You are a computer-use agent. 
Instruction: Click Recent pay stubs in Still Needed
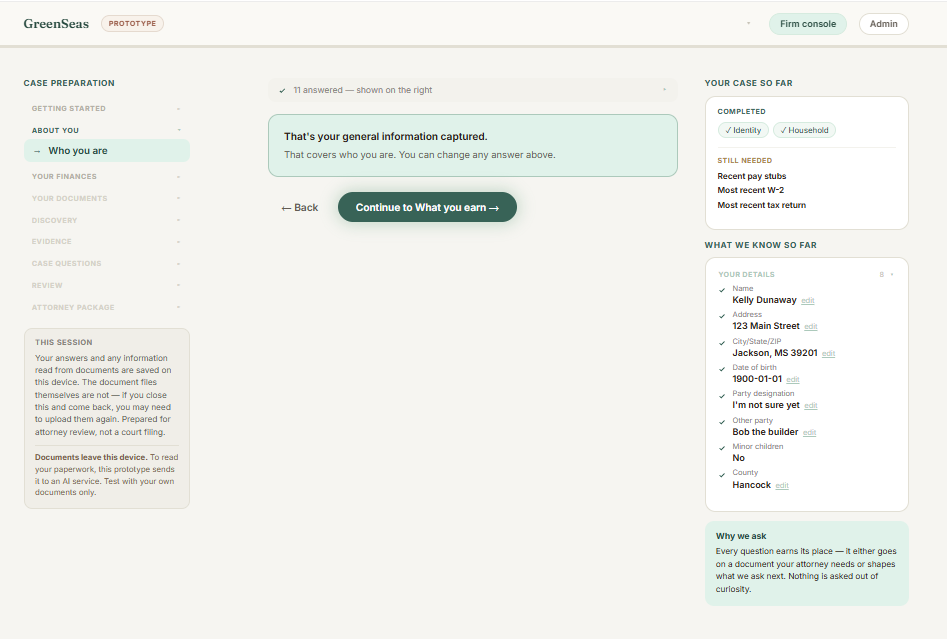[751, 176]
